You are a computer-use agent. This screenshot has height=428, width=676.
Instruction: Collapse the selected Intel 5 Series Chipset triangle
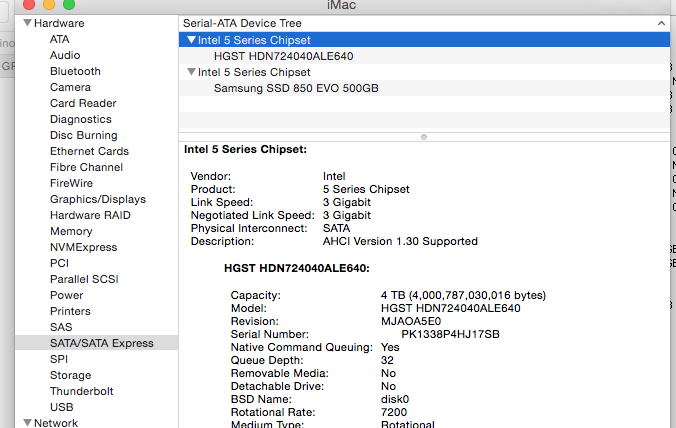click(191, 40)
